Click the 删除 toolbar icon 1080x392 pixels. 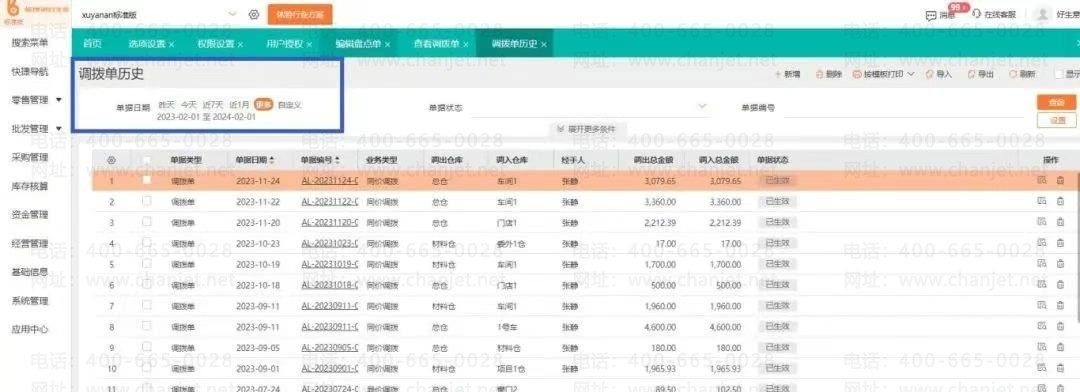point(819,74)
